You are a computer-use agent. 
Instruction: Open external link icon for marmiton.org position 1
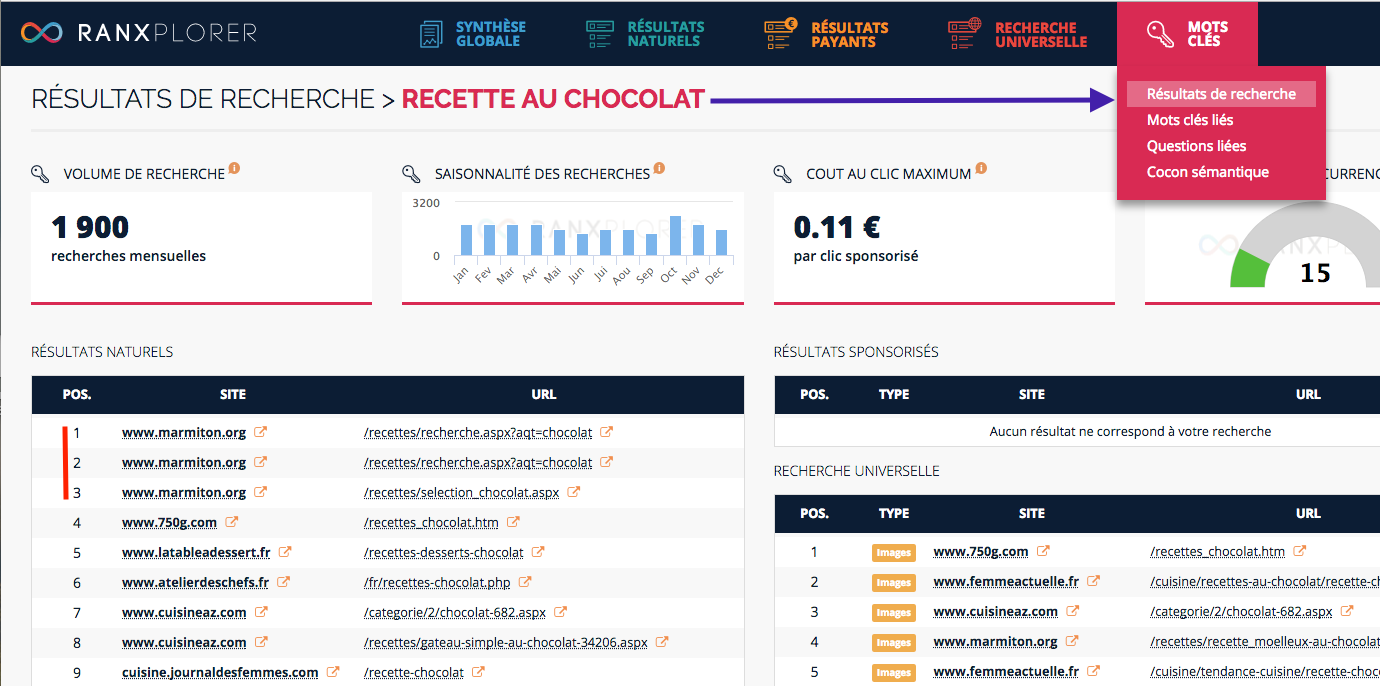coord(260,432)
